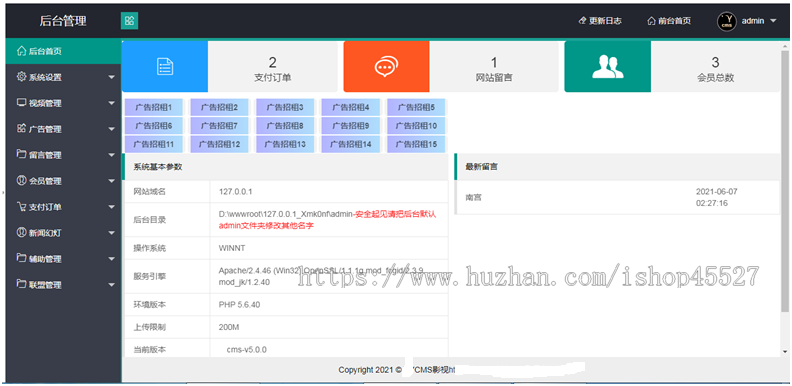Image resolution: width=792 pixels, height=386 pixels.
Task: Select the 127.0.0.1 domain value
Action: [235, 192]
